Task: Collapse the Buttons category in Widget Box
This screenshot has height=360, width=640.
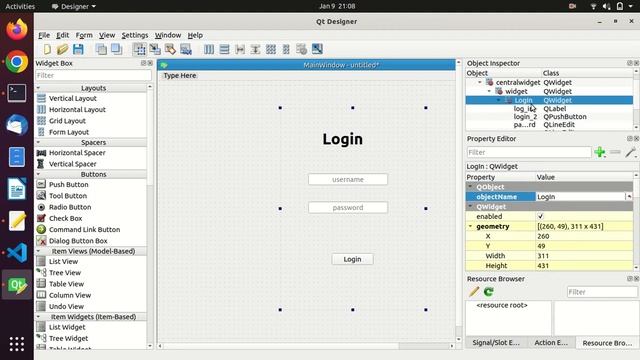Action: (38, 174)
